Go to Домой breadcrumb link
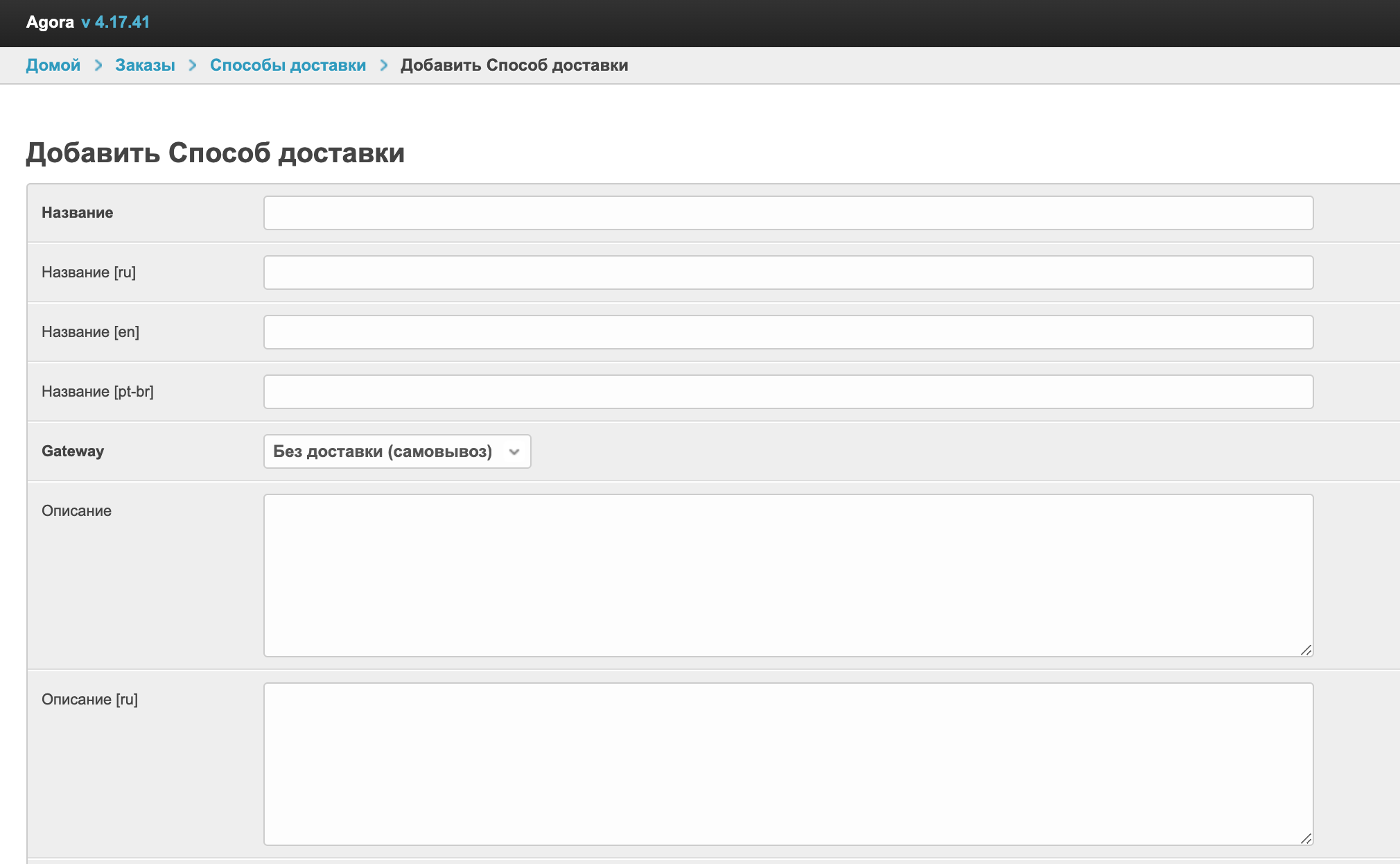 coord(53,65)
